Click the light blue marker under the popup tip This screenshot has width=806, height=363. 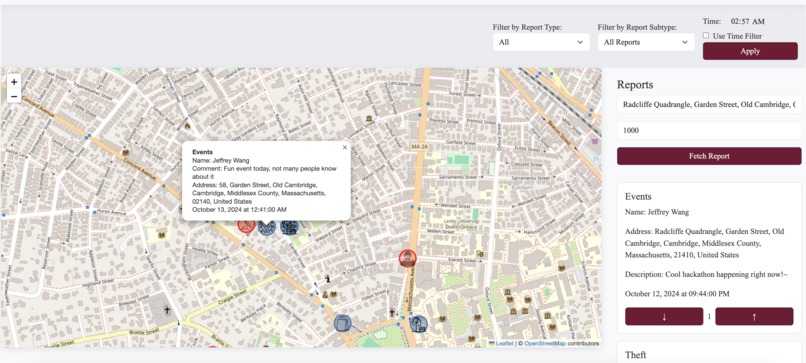tap(267, 226)
